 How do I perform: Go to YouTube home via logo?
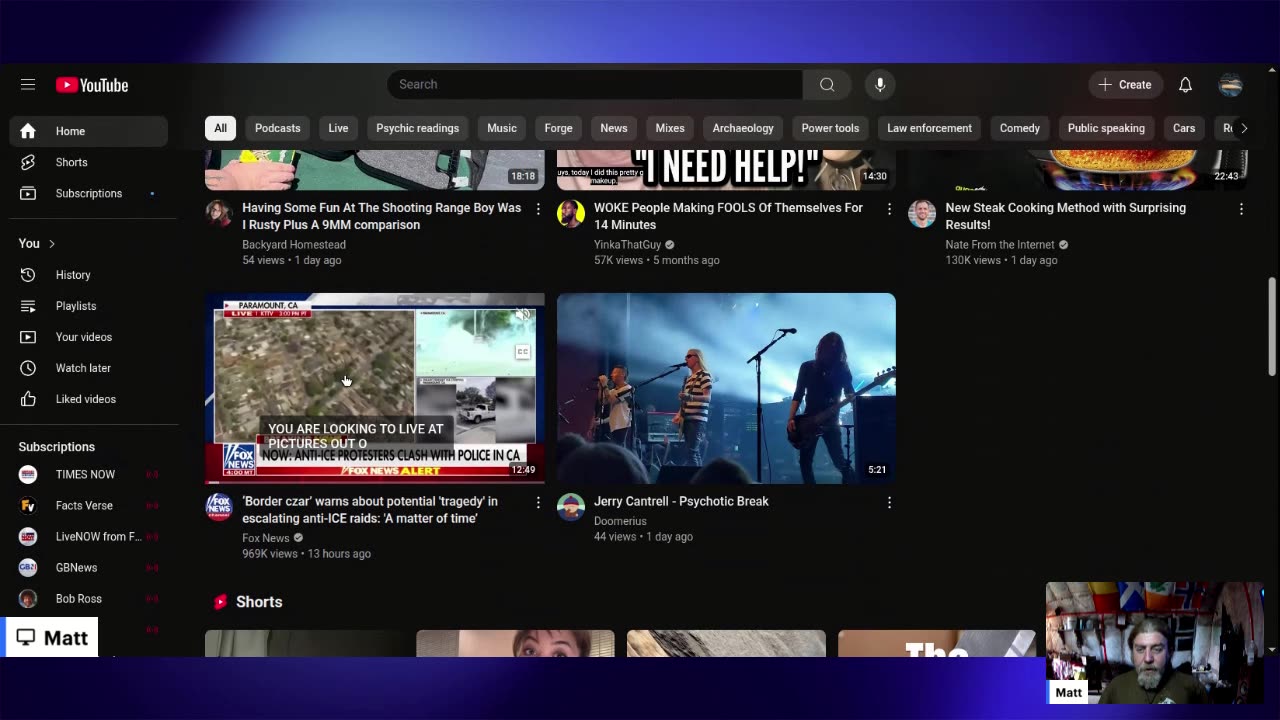click(x=92, y=85)
